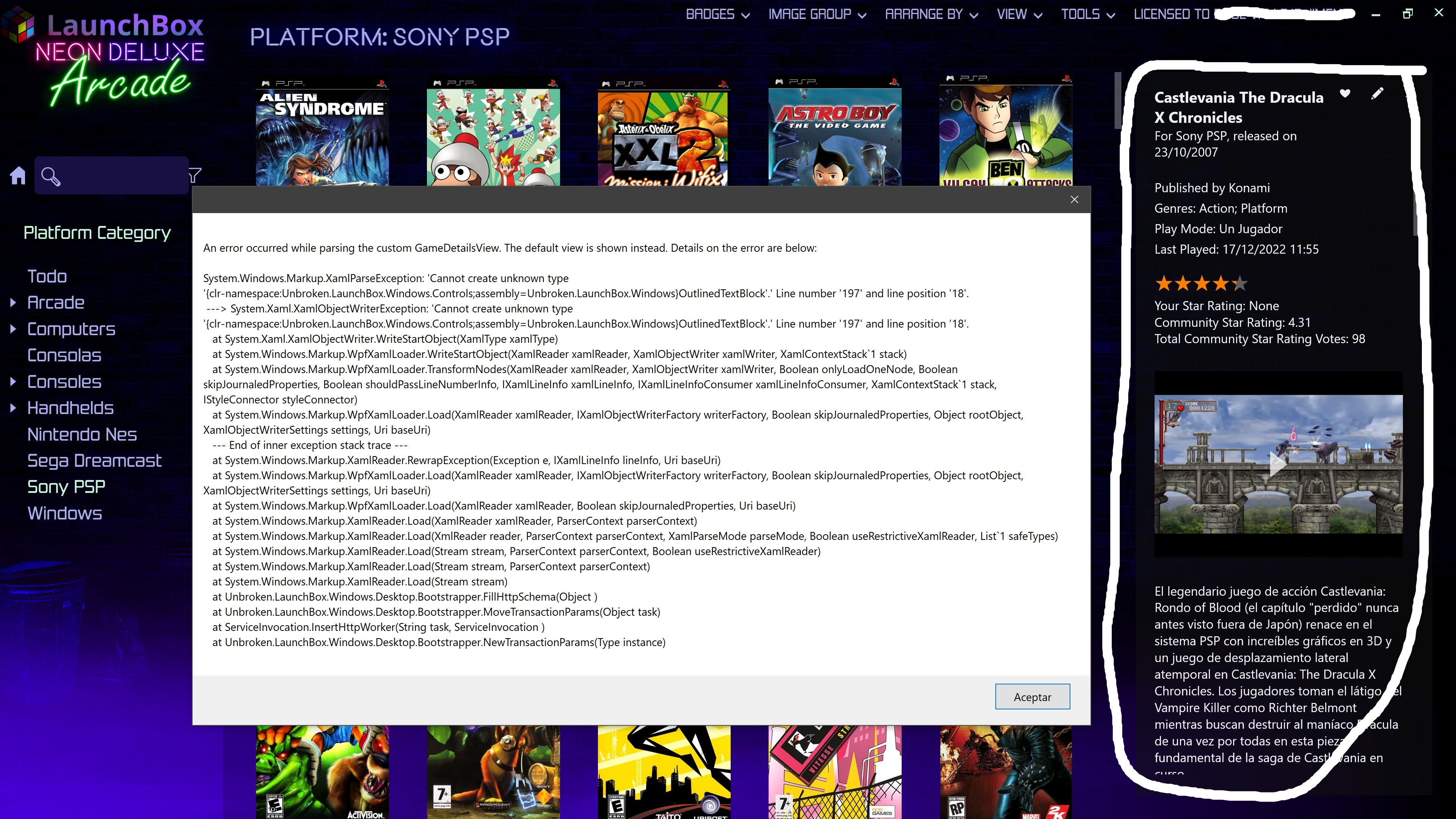Select Arcade in platform list
This screenshot has width=1456, height=819.
pos(56,303)
